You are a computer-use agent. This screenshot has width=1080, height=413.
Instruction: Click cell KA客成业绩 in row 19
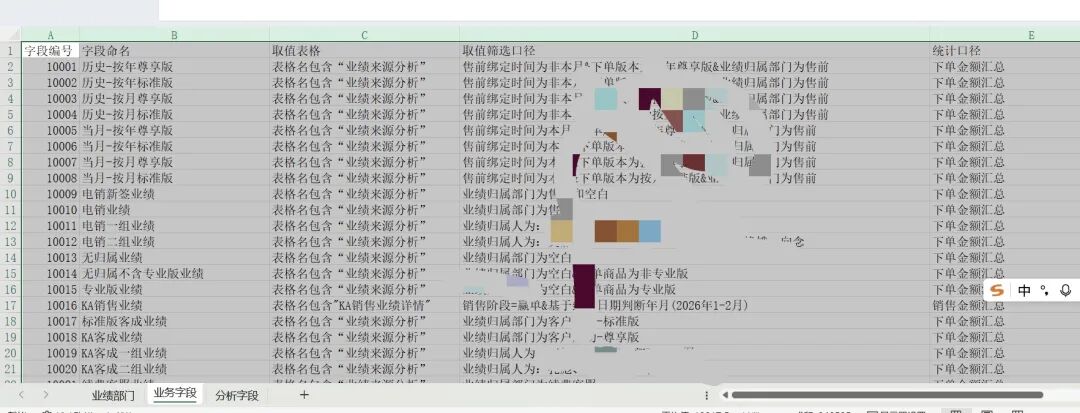[x=174, y=337]
